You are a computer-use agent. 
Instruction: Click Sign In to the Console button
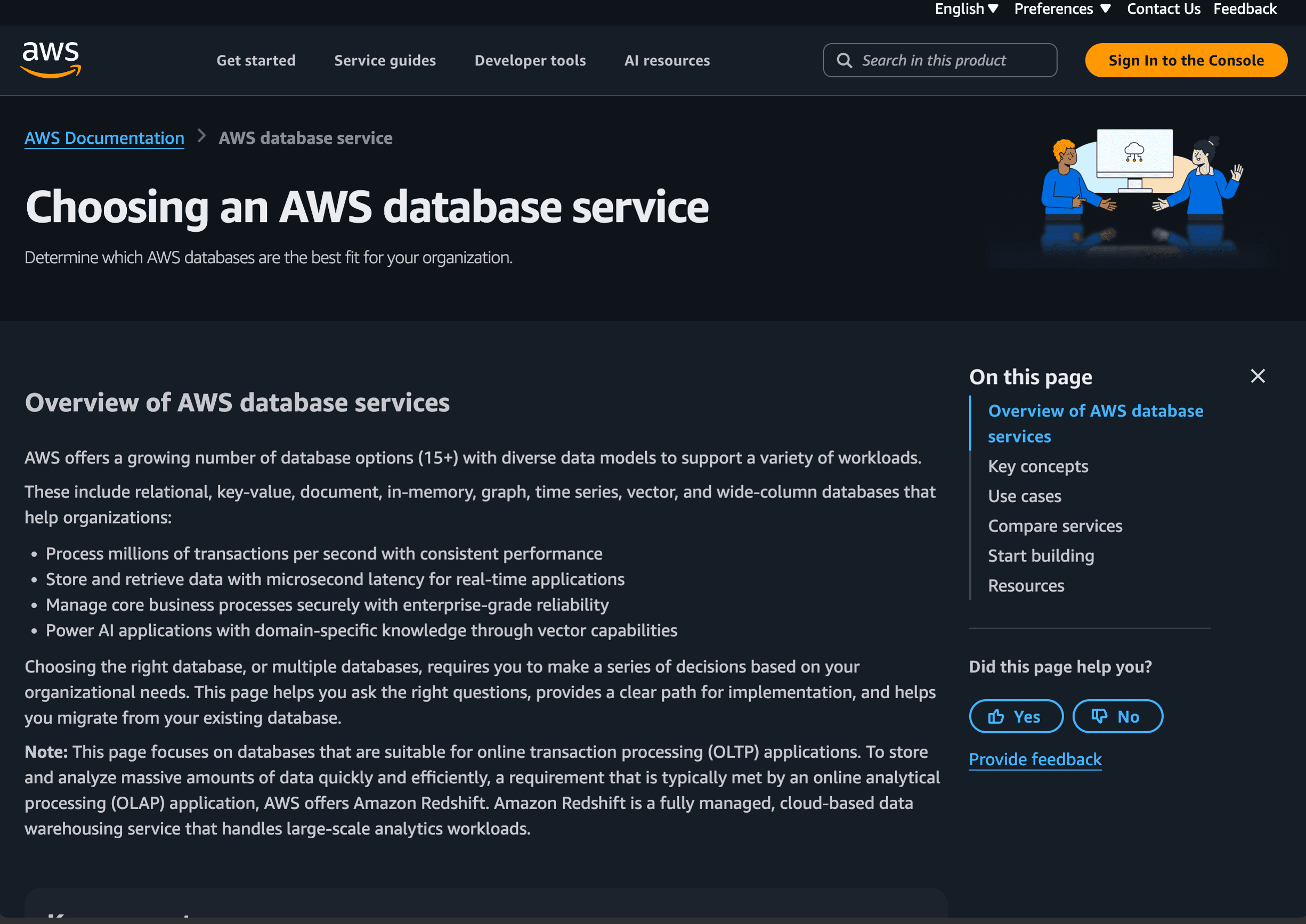(x=1186, y=60)
